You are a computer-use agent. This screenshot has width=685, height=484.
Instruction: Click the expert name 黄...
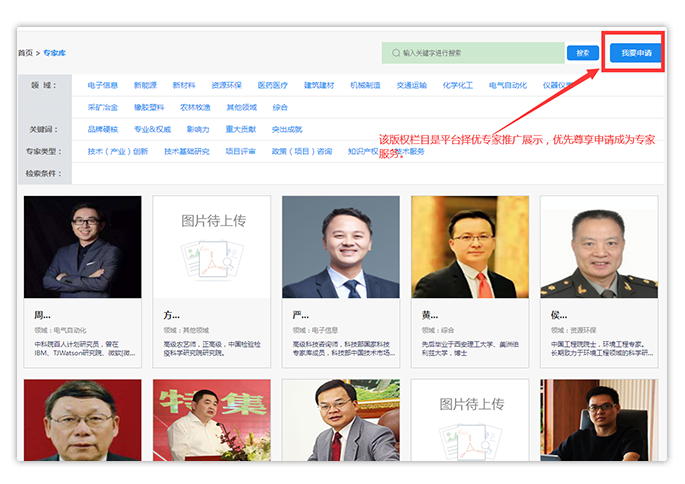coord(430,315)
